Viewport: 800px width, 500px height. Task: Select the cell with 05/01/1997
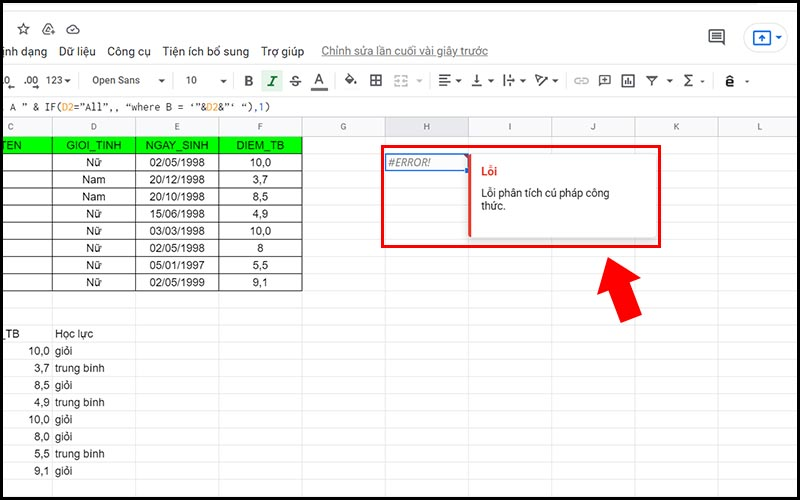(x=177, y=265)
